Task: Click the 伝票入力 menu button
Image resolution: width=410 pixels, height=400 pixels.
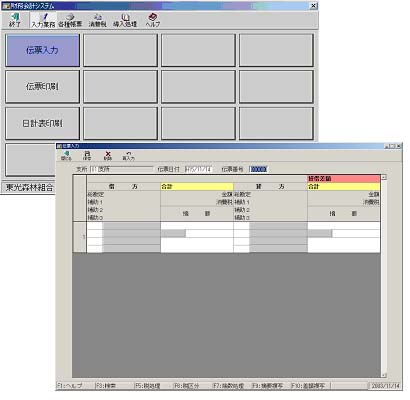Action: (x=42, y=50)
